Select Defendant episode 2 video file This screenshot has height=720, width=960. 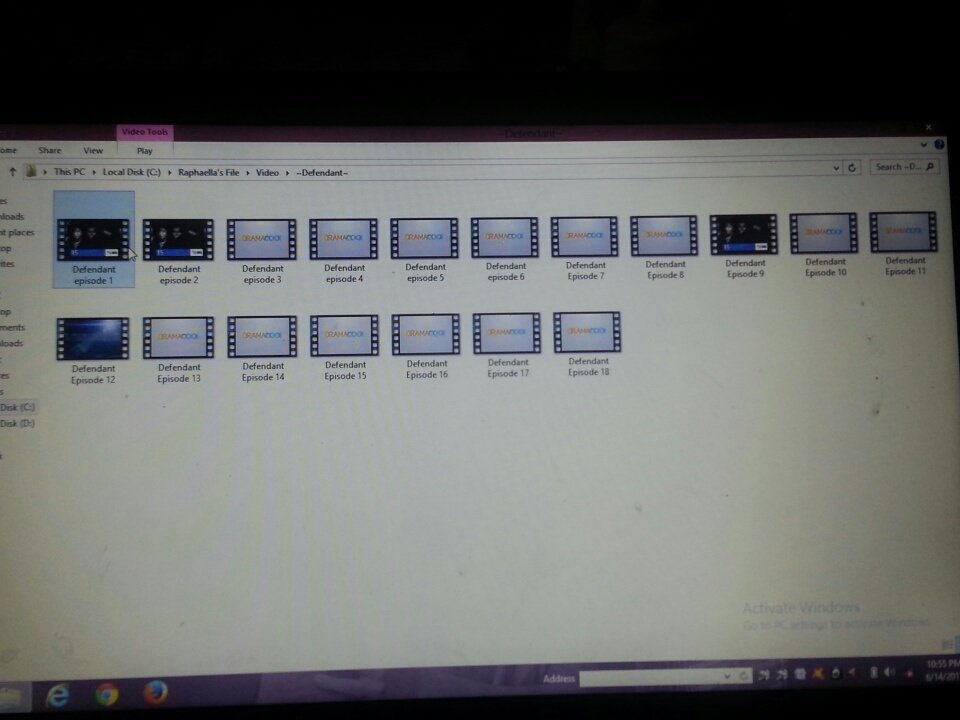coord(178,251)
